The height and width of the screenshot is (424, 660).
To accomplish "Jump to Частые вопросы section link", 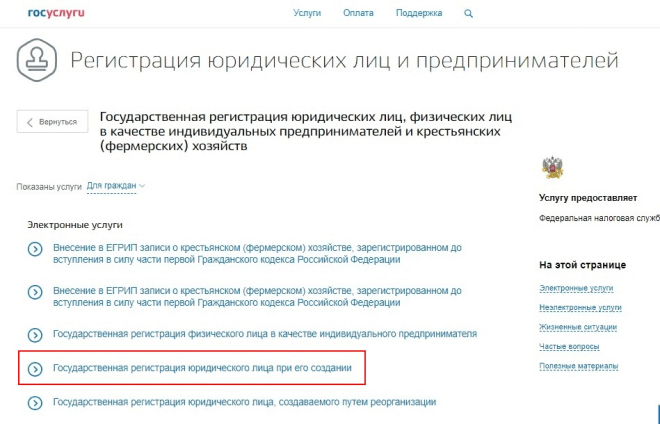I will click(569, 347).
